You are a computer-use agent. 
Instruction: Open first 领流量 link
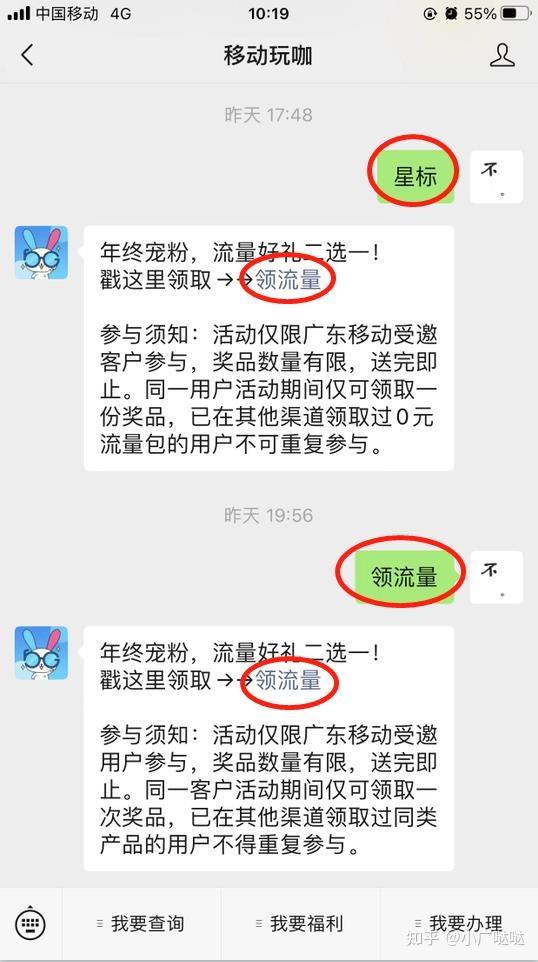pyautogui.click(x=288, y=280)
